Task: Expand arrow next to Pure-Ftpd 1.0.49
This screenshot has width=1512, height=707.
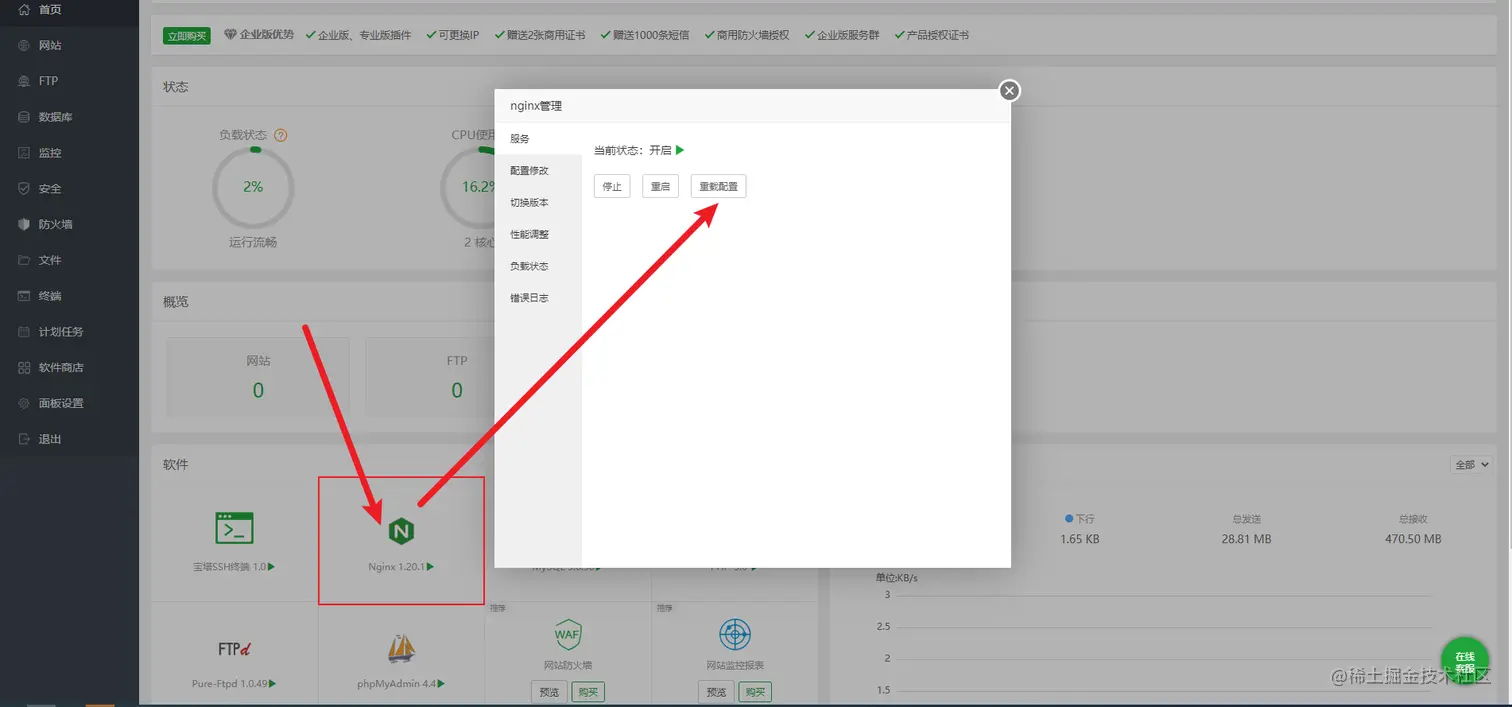Action: pos(272,684)
